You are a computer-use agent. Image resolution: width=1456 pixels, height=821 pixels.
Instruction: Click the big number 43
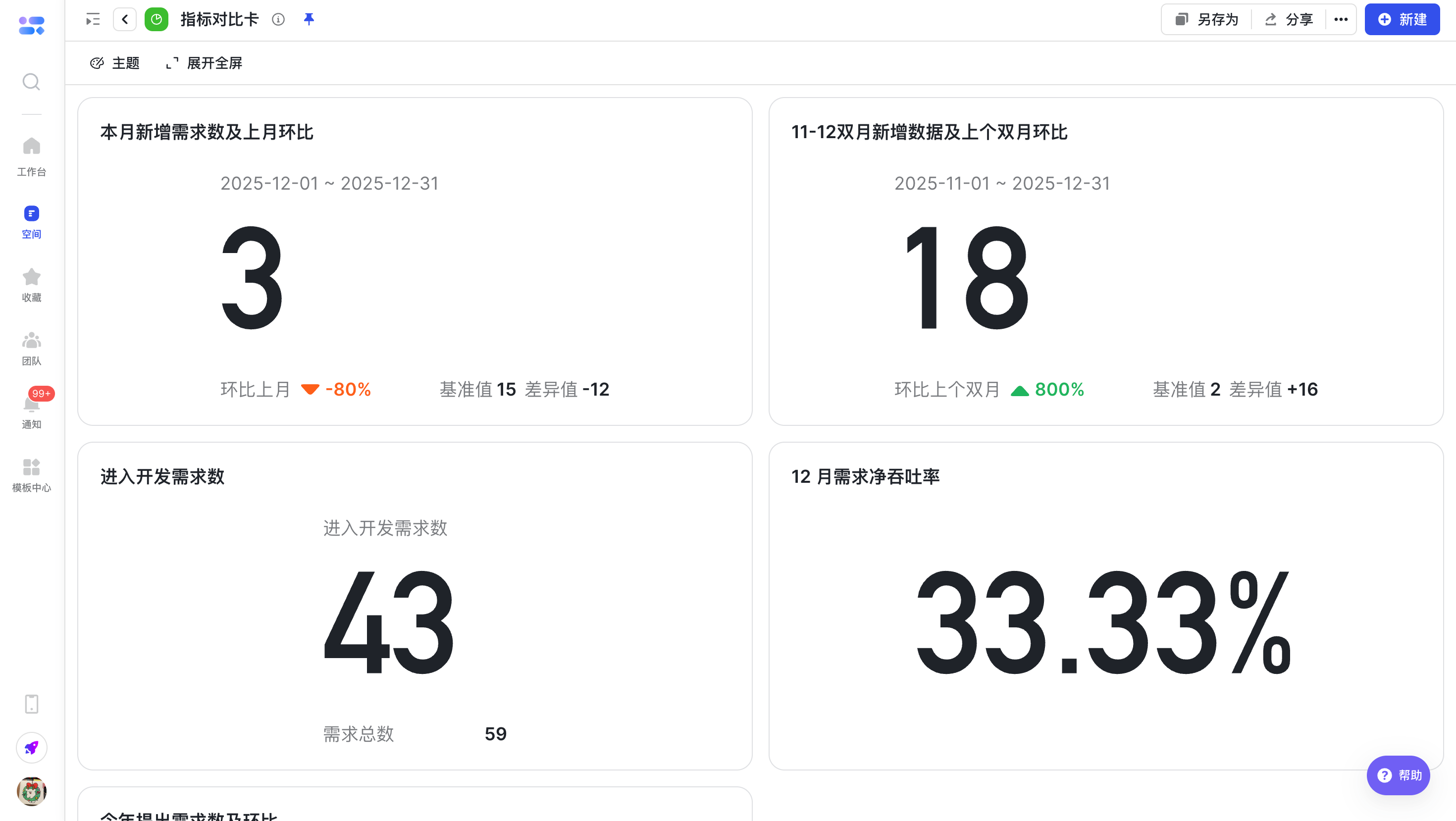point(389,621)
